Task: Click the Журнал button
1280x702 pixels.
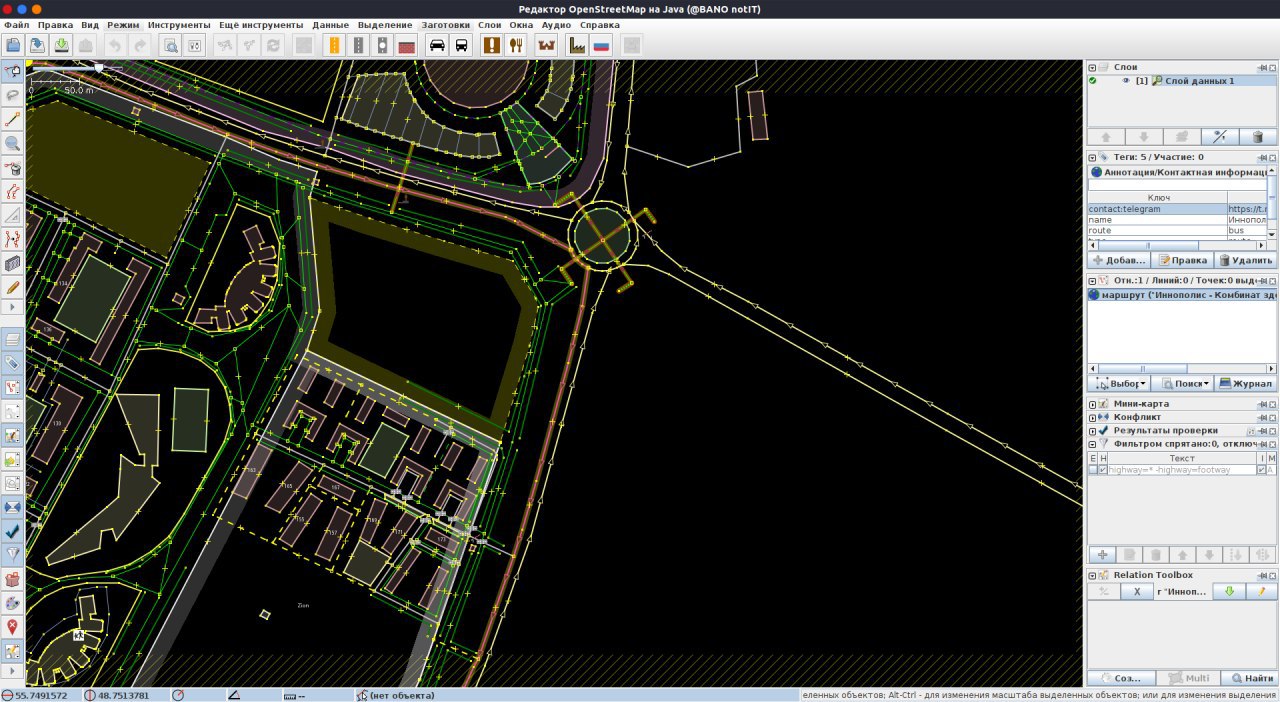Action: pyautogui.click(x=1245, y=383)
